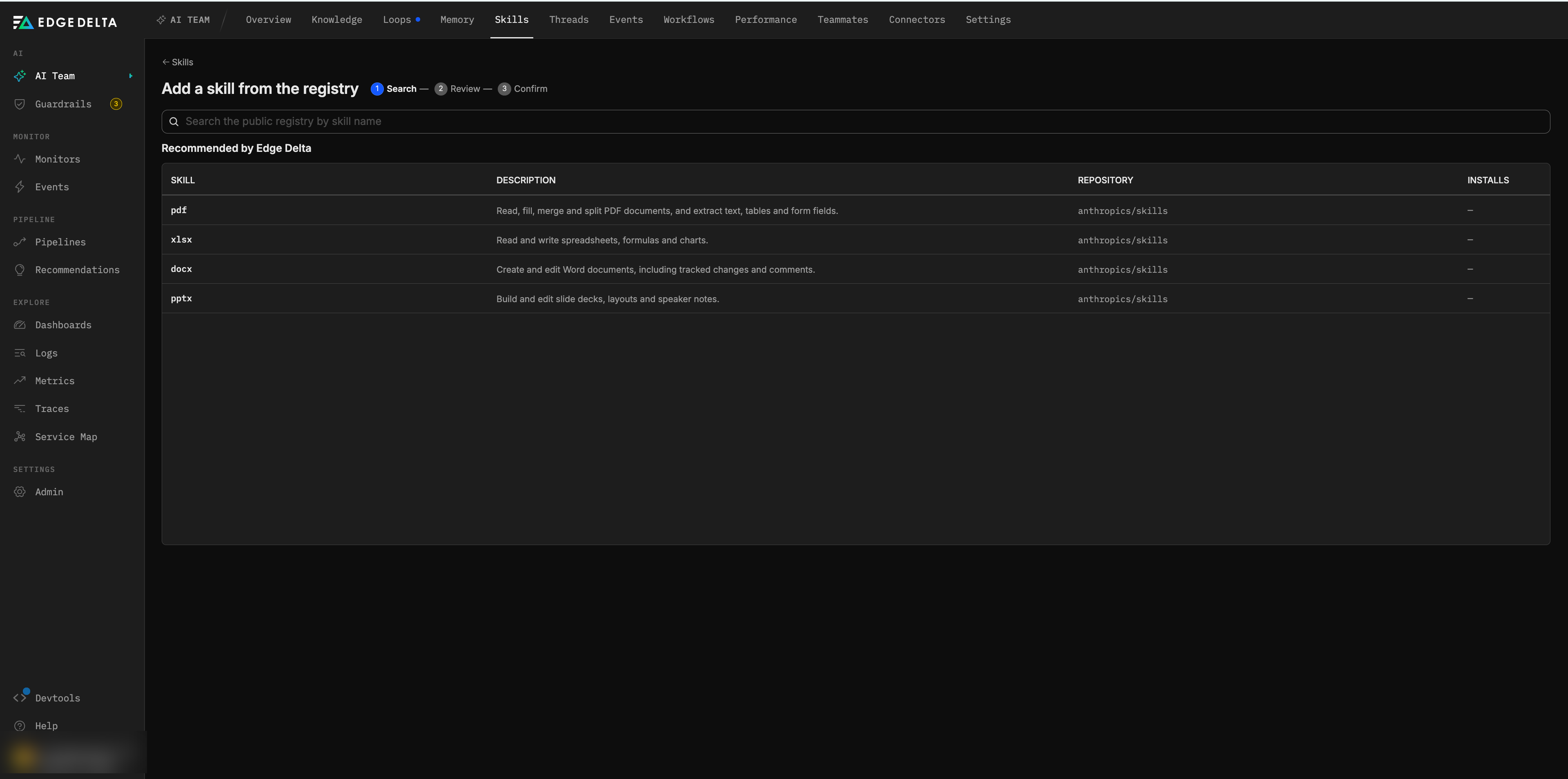Go back via the Skills link

click(x=178, y=62)
